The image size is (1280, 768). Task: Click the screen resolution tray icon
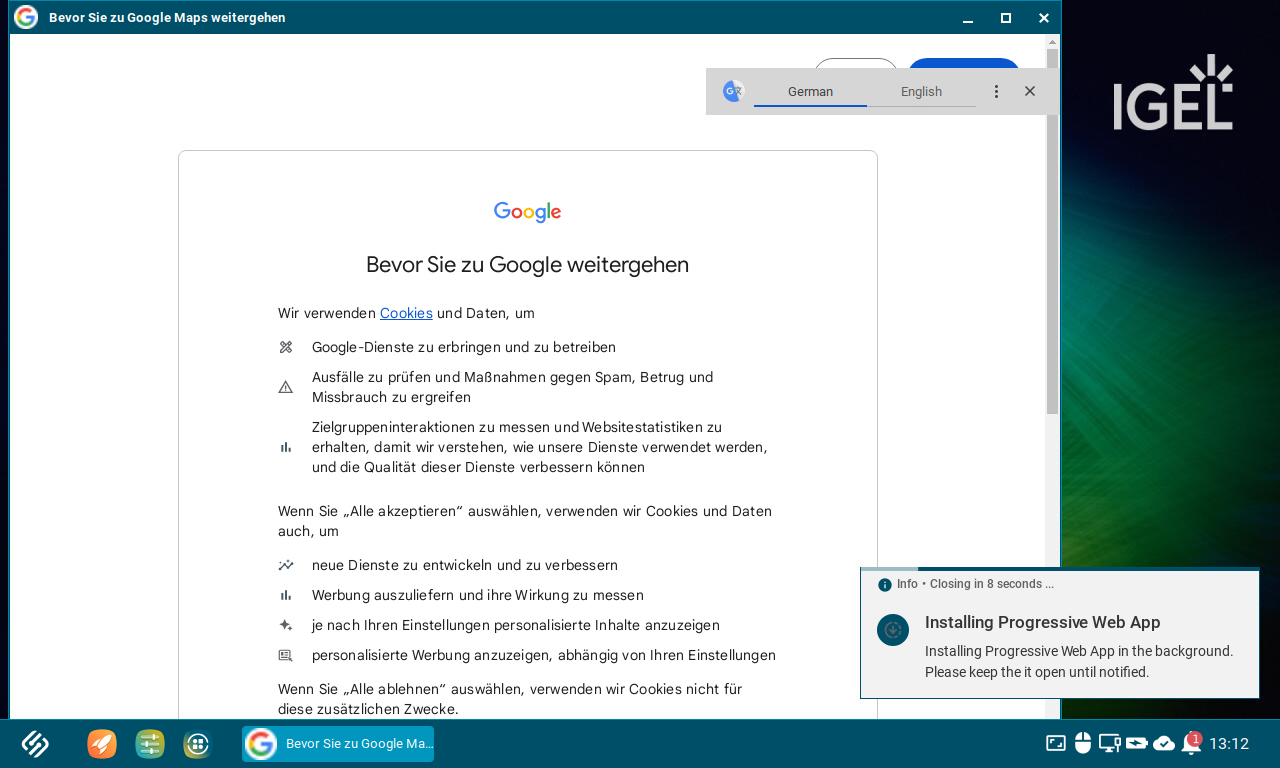coord(1056,743)
